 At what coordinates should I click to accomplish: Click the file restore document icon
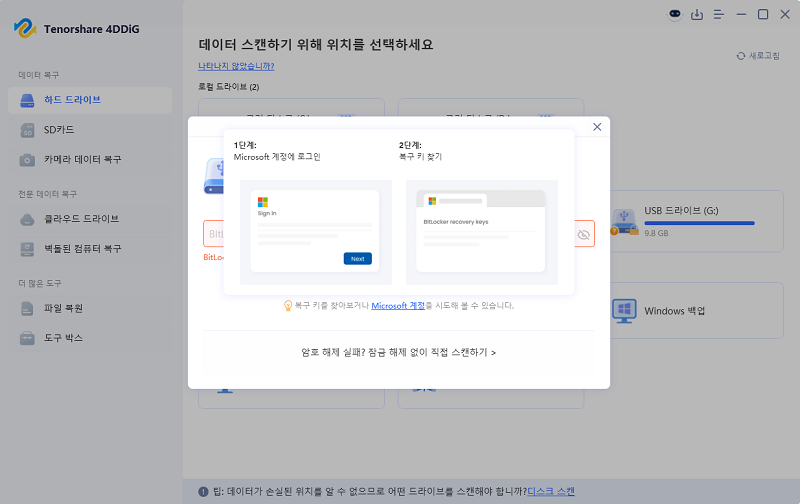tap(27, 309)
